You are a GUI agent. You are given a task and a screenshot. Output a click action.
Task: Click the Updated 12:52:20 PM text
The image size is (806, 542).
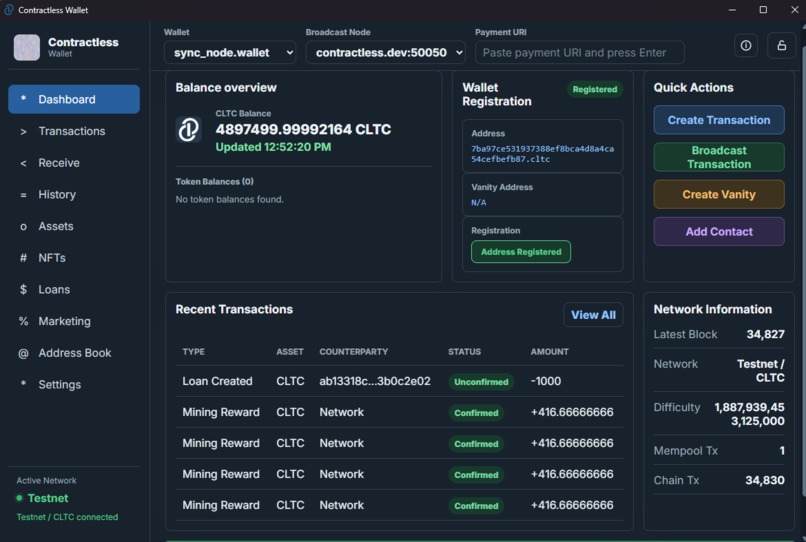click(x=273, y=147)
